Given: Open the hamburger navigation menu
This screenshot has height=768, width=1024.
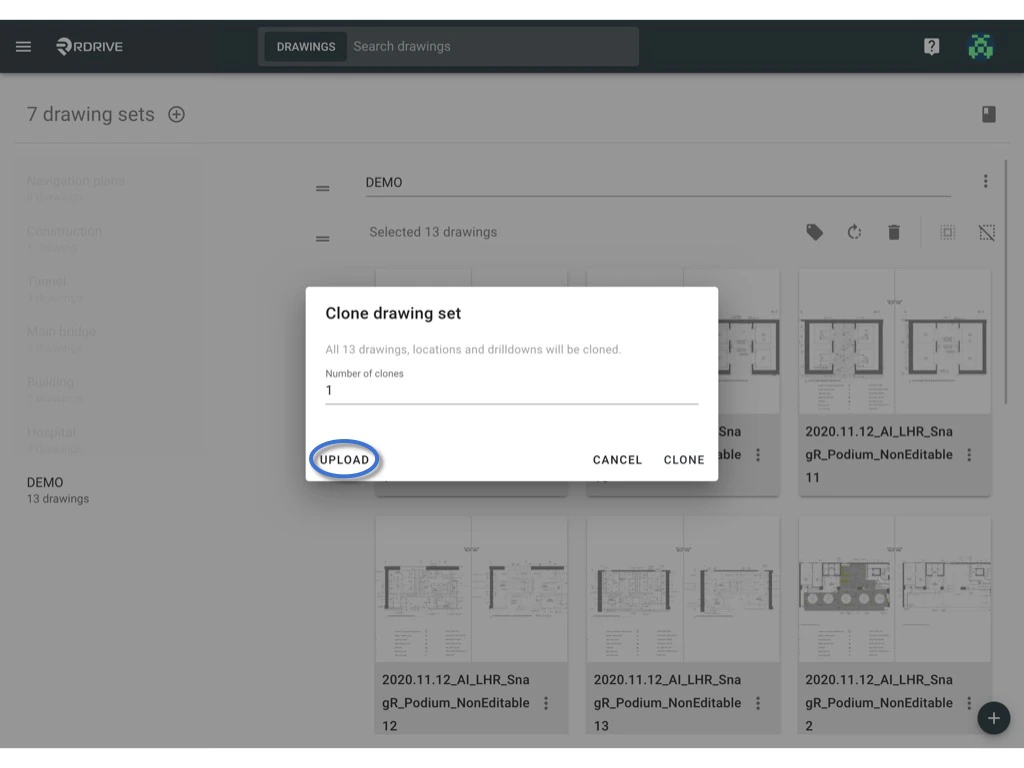Looking at the screenshot, I should [24, 46].
